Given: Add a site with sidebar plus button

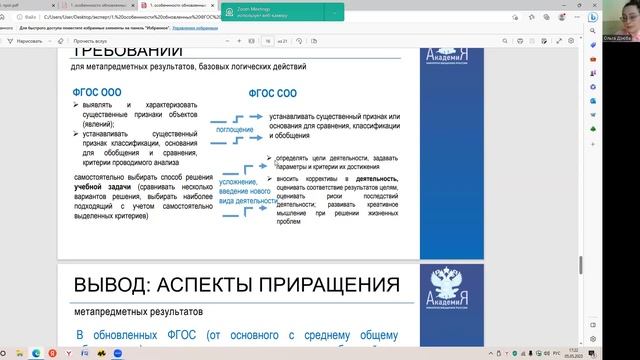Looking at the screenshot, I should [x=593, y=144].
